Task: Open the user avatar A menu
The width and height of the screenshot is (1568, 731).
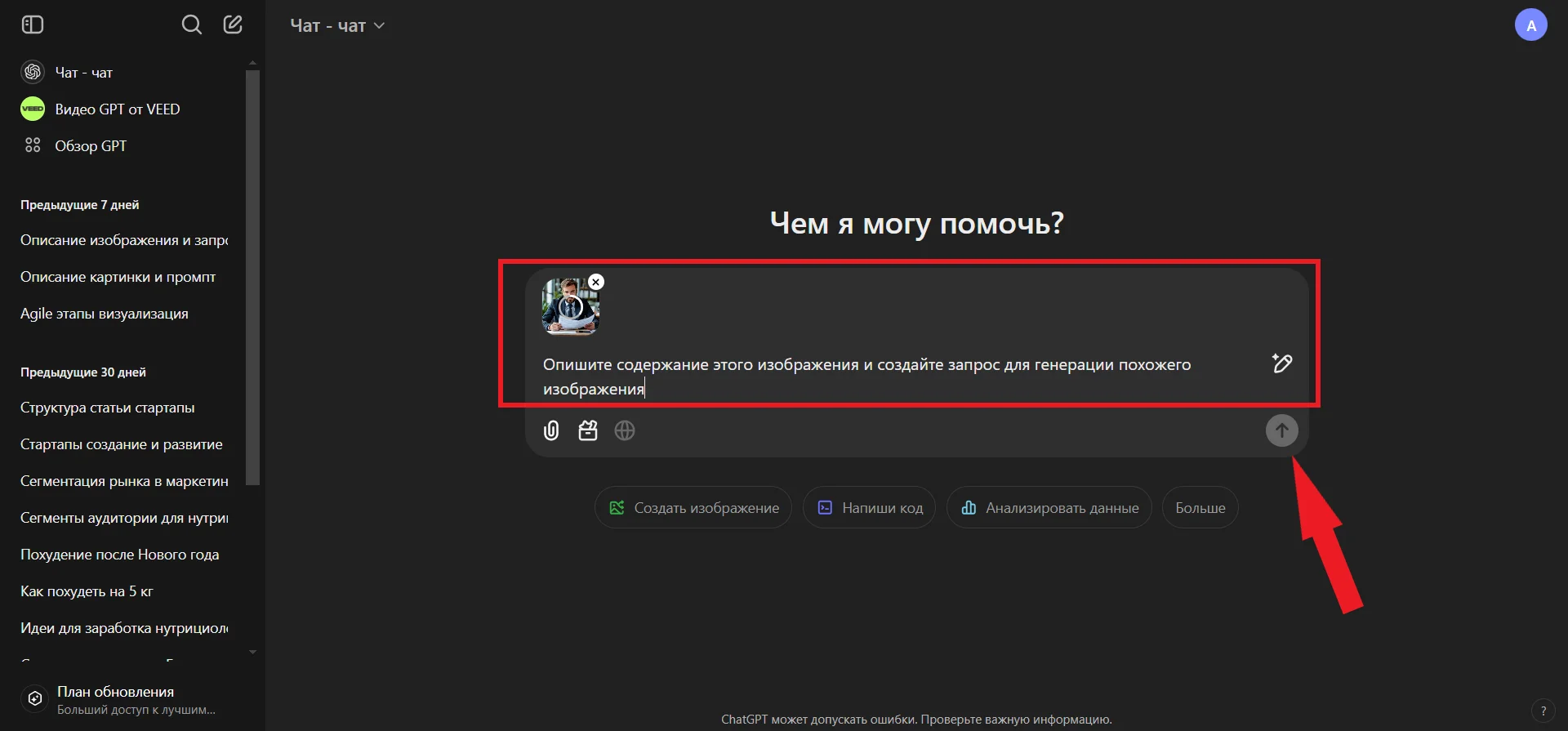Action: [x=1530, y=25]
